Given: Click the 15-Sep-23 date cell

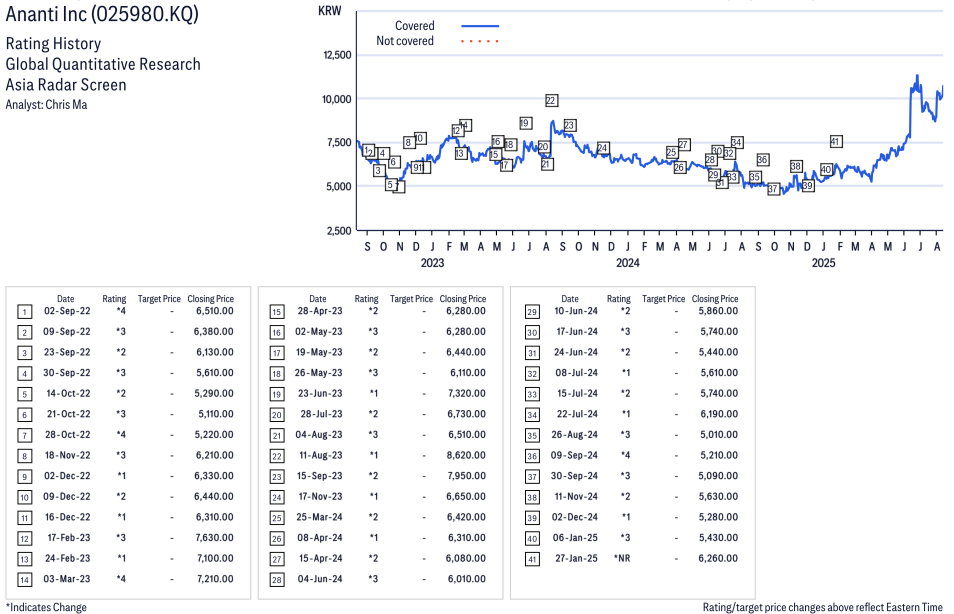Looking at the screenshot, I should [319, 476].
